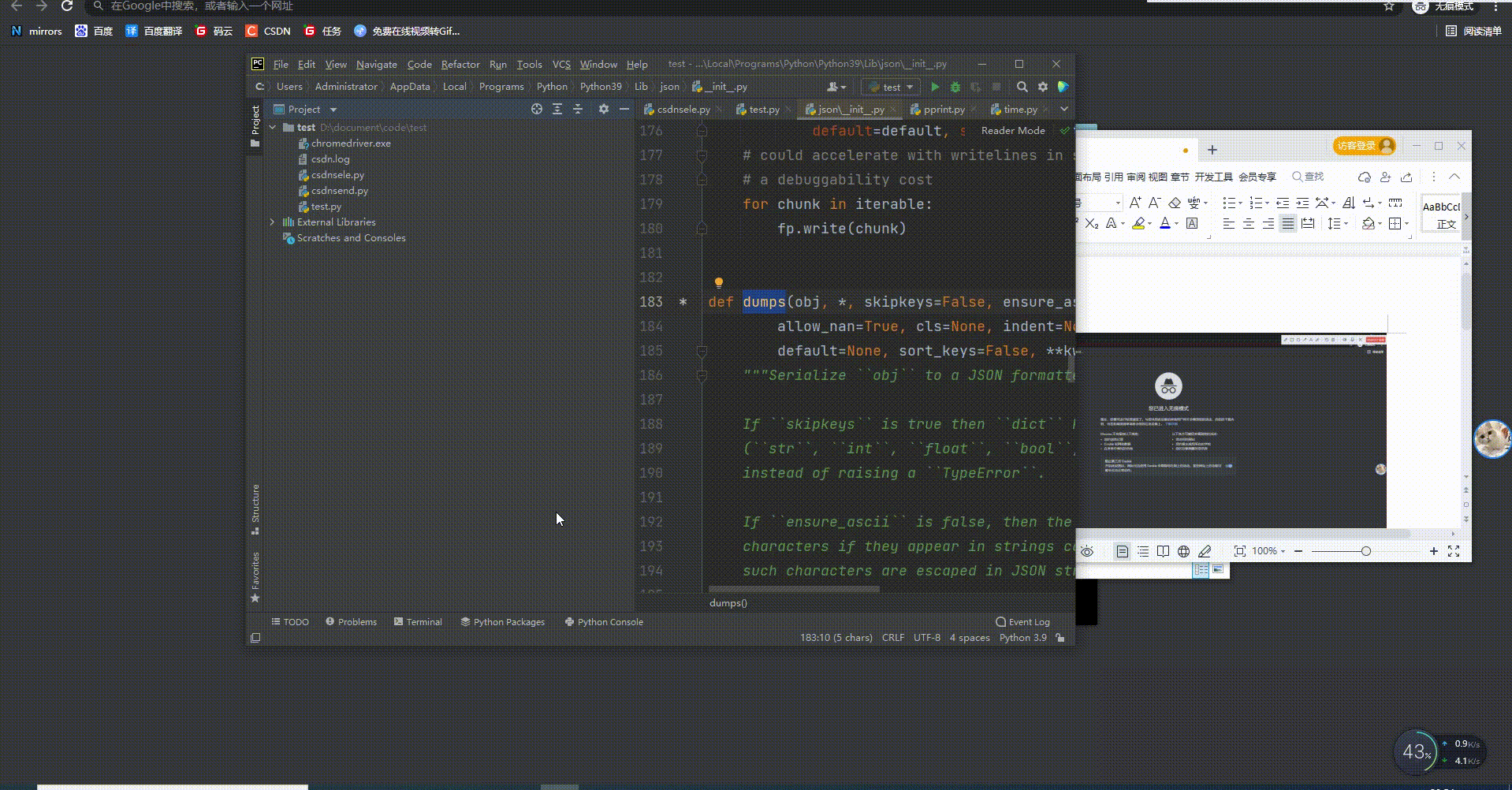This screenshot has height=790, width=1512.
Task: Collapse the WPS ribbon chevron
Action: [1454, 177]
